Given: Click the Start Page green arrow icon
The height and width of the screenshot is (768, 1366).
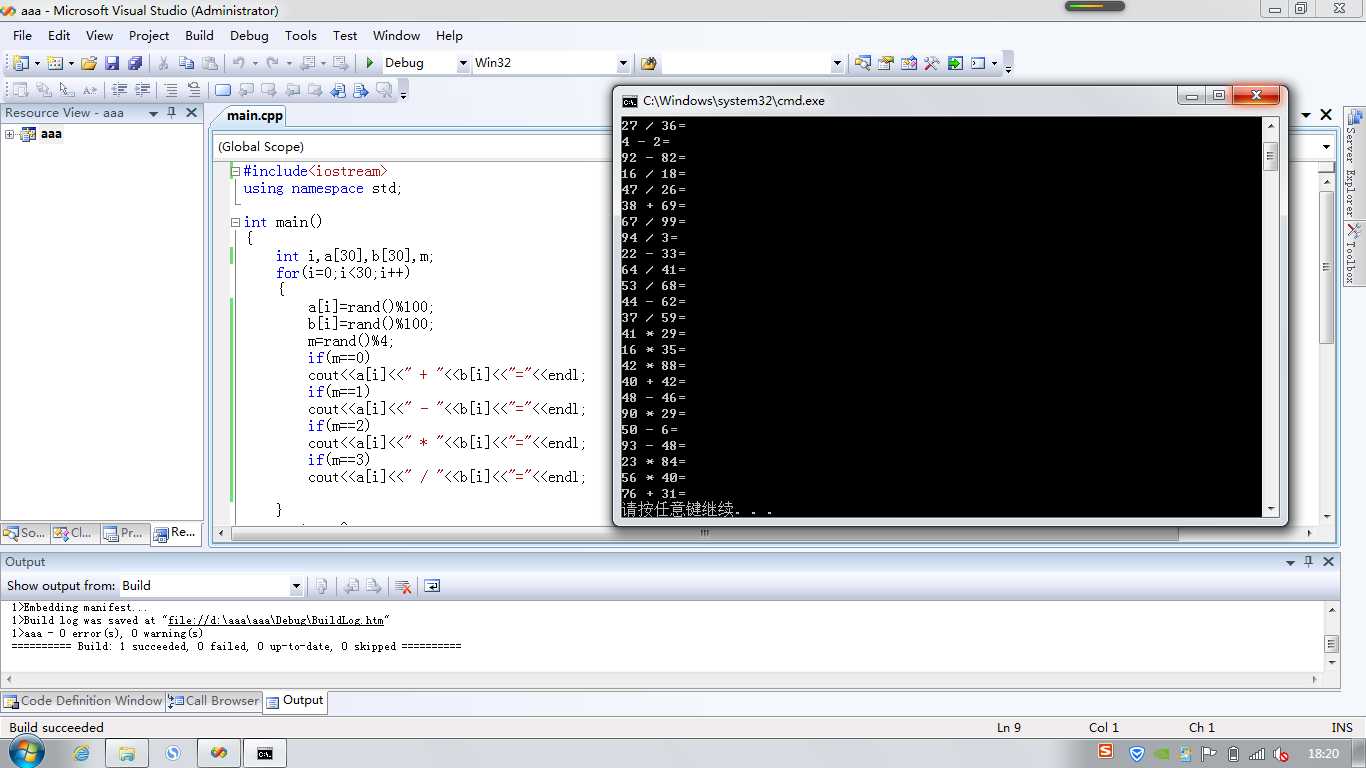Looking at the screenshot, I should [x=955, y=63].
